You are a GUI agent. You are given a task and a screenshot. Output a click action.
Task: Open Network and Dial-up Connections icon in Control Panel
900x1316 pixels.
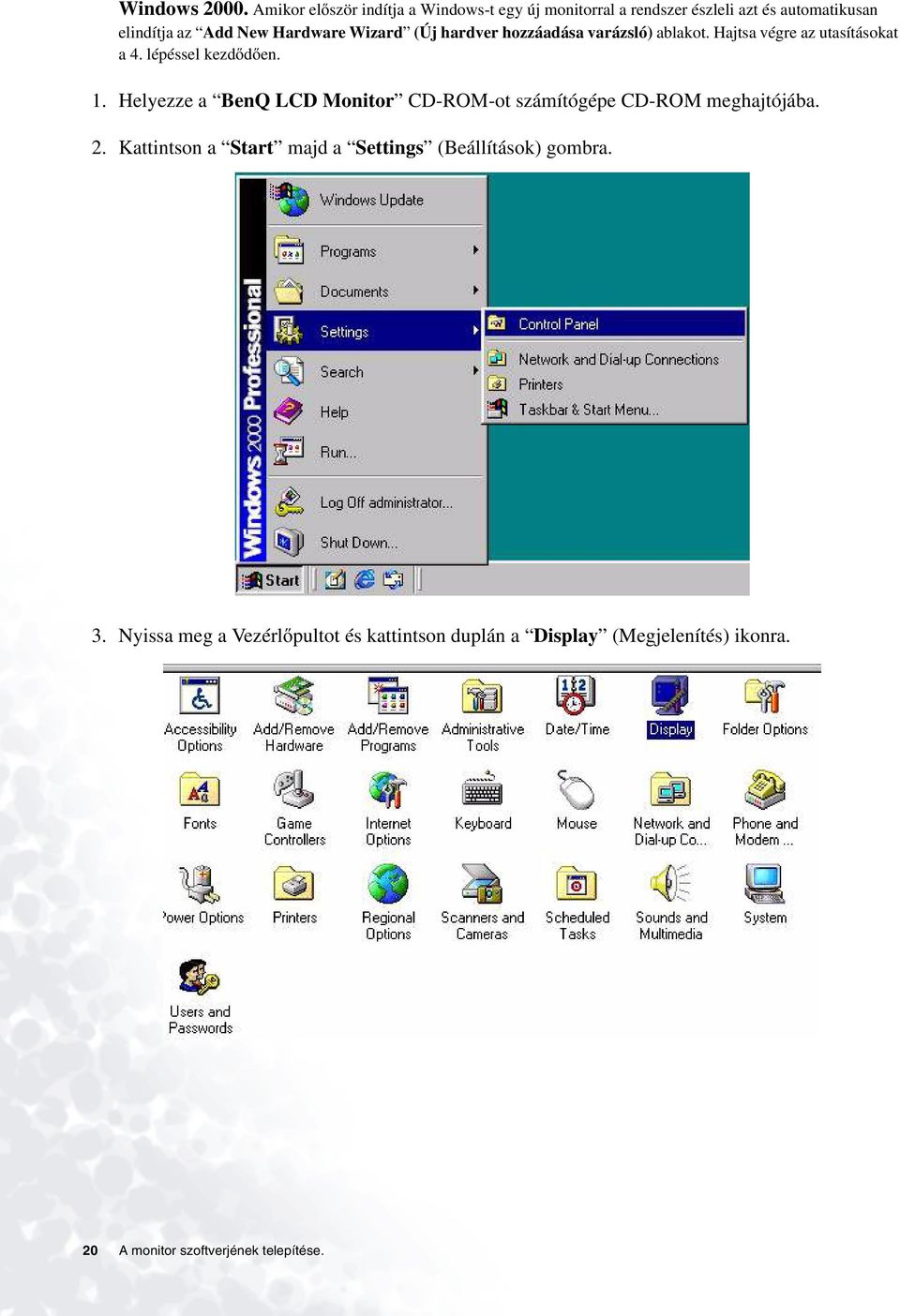[x=670, y=790]
